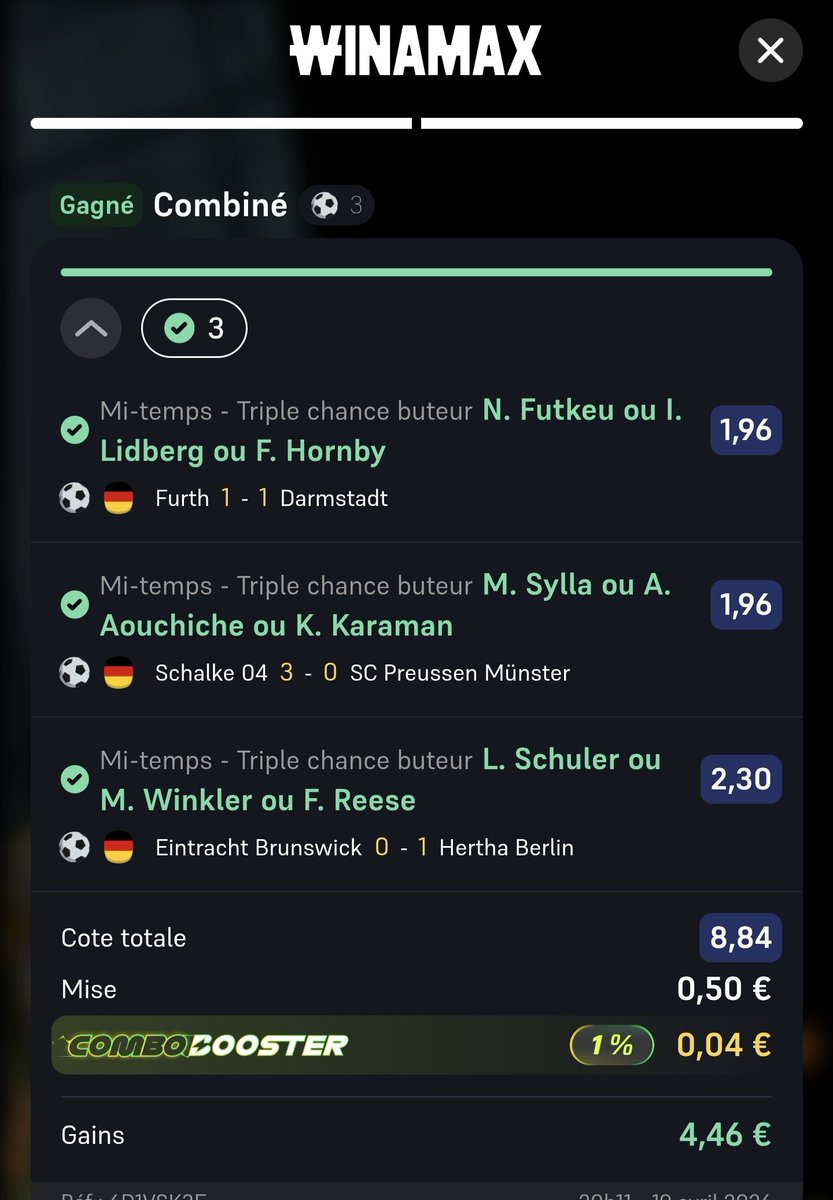This screenshot has width=833, height=1200.
Task: Tap the German flag beside Schalke 04
Action: (119, 673)
